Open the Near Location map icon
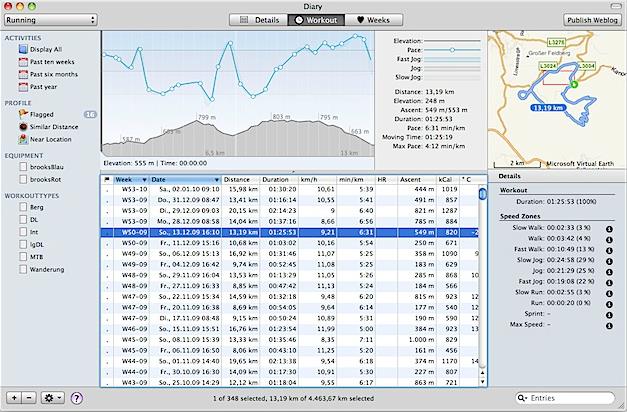The width and height of the screenshot is (627, 412). (x=23, y=139)
